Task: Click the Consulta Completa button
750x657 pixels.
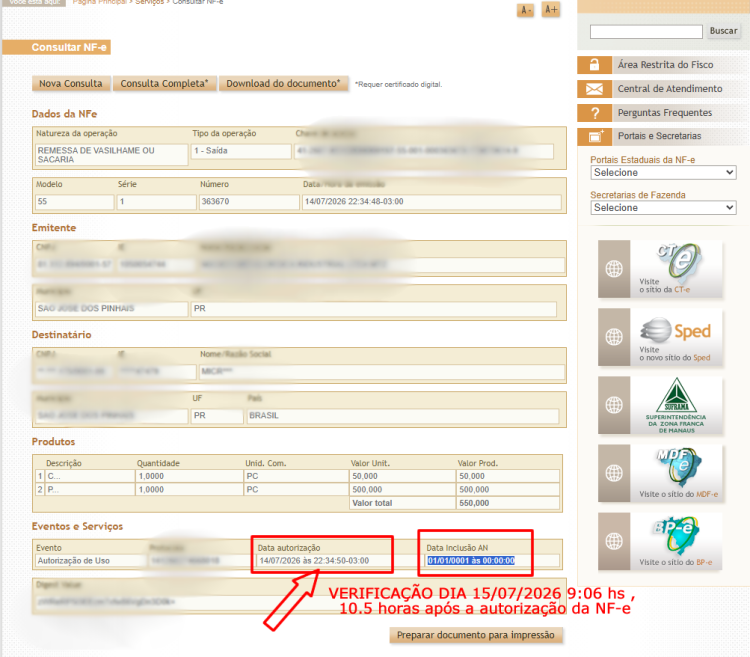Action: pyautogui.click(x=164, y=83)
